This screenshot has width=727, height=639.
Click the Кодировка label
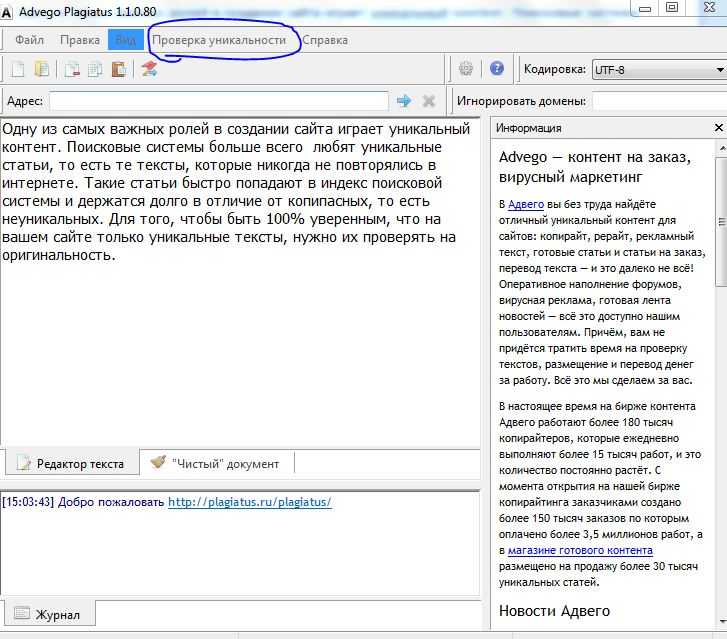click(555, 69)
